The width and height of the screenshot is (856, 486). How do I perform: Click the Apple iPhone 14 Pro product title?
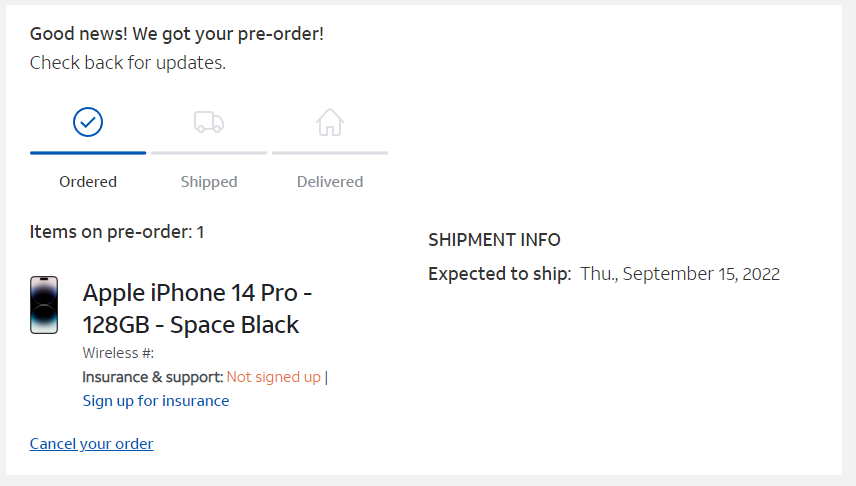pyautogui.click(x=197, y=309)
